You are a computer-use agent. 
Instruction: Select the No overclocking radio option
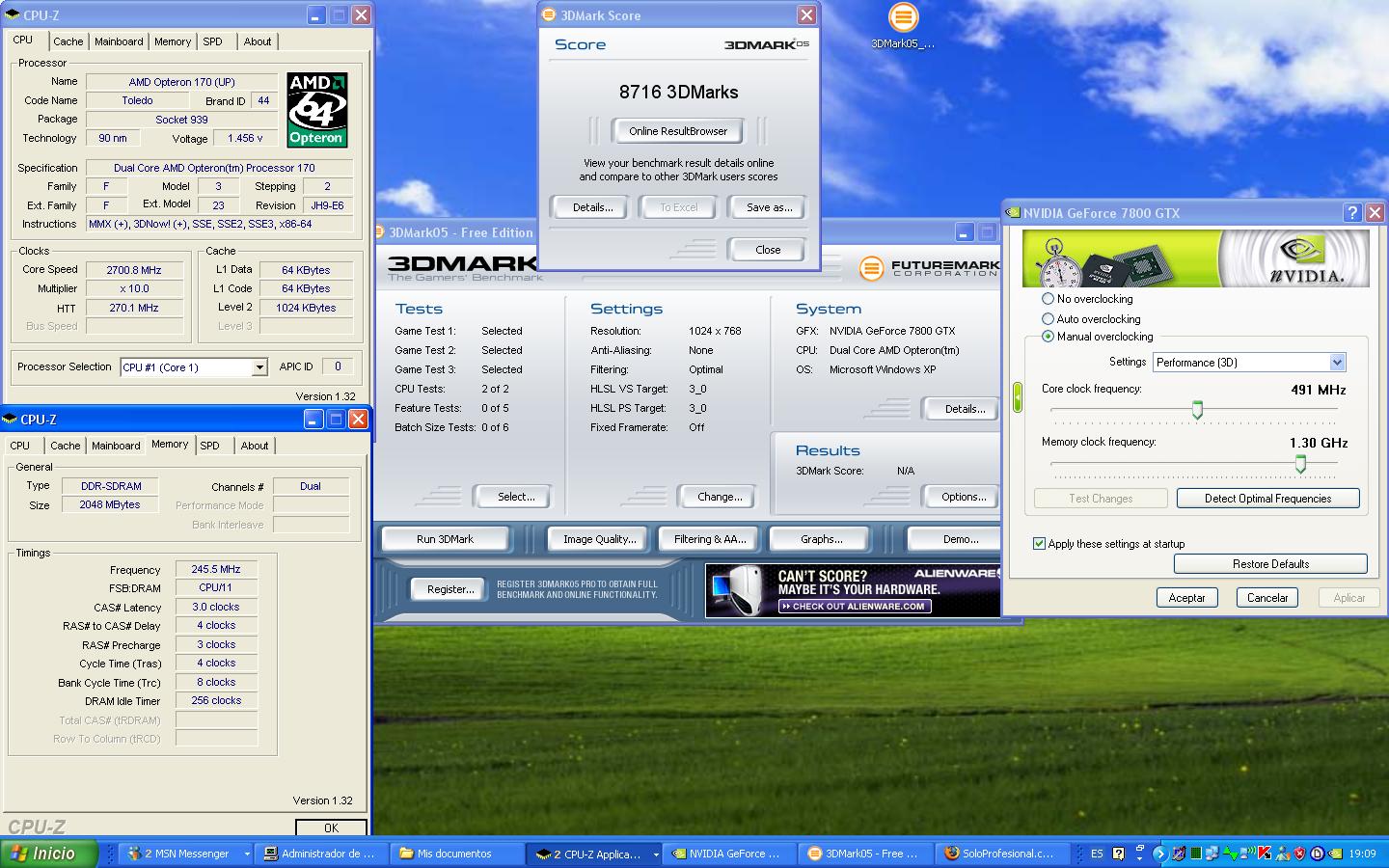(x=1048, y=299)
